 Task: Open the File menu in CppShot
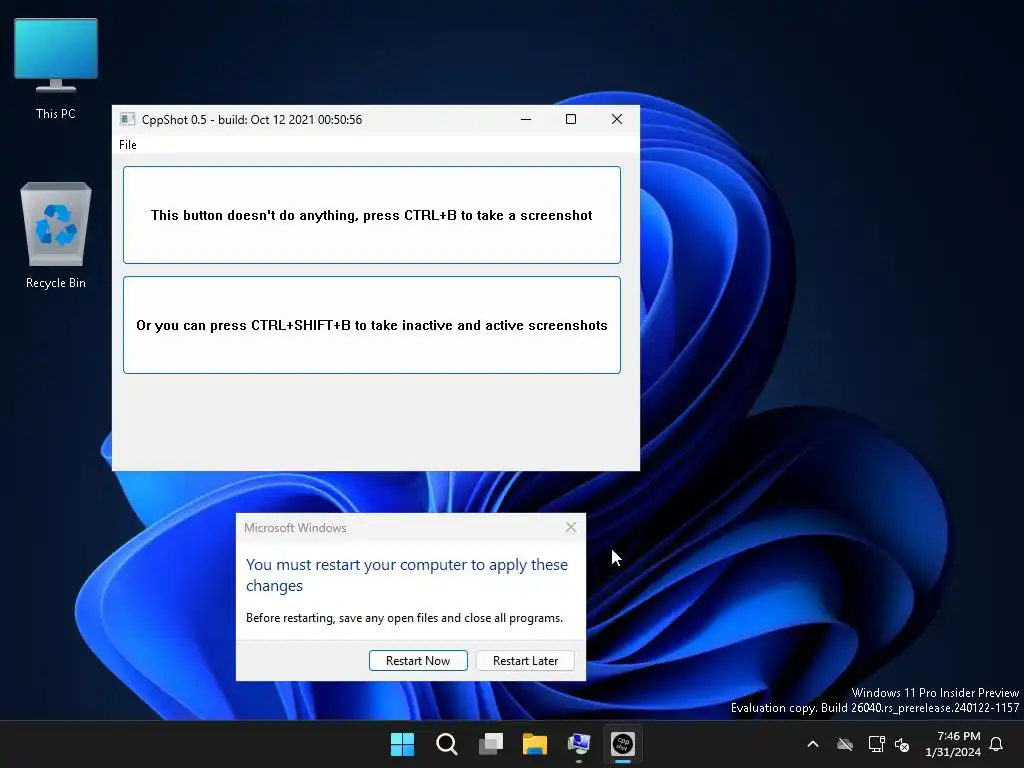click(127, 145)
